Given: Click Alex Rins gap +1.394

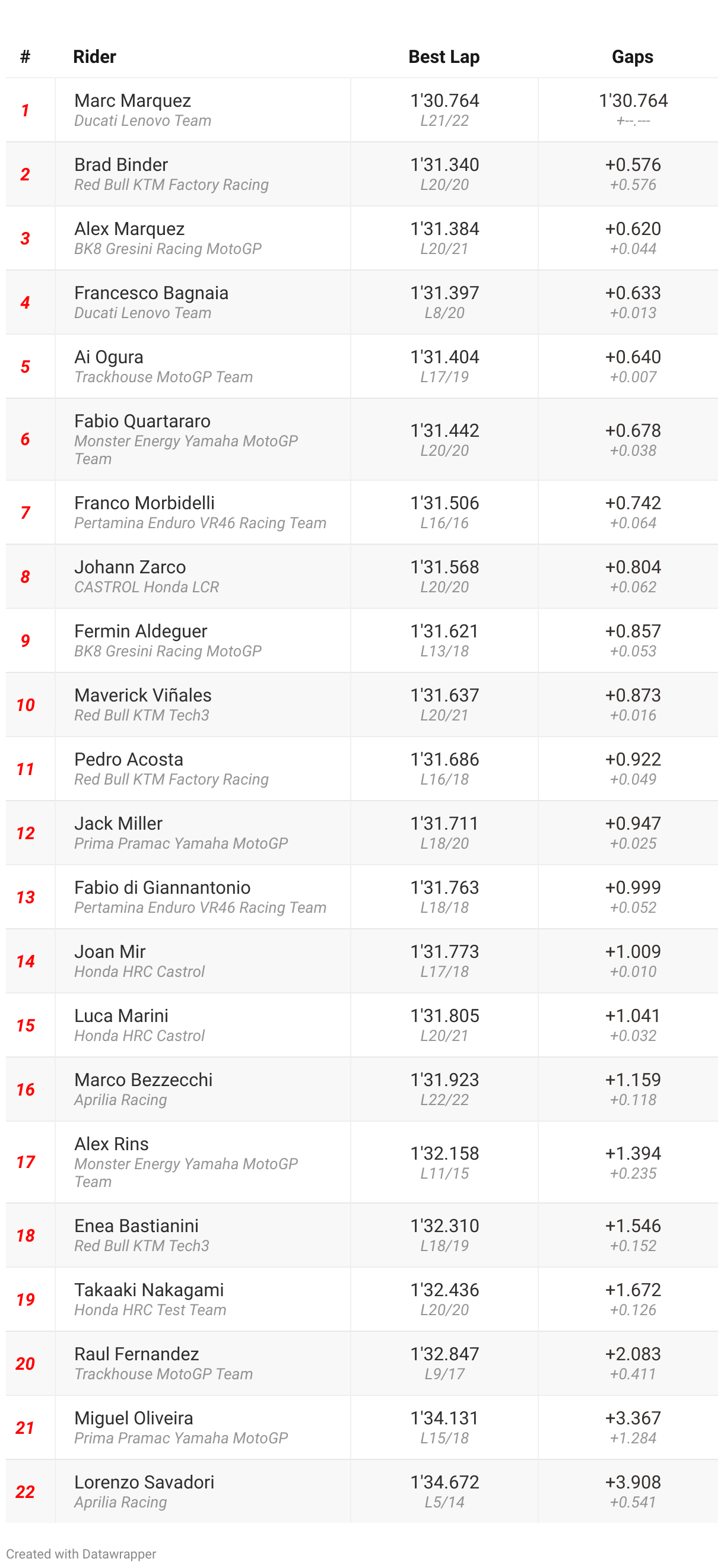Looking at the screenshot, I should click(x=633, y=1153).
